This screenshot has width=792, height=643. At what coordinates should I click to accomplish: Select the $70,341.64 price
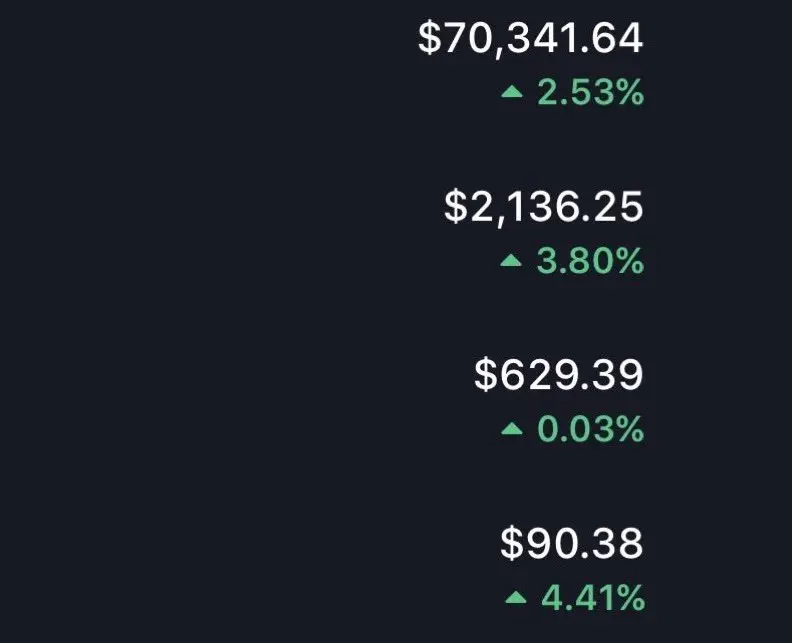pos(531,39)
